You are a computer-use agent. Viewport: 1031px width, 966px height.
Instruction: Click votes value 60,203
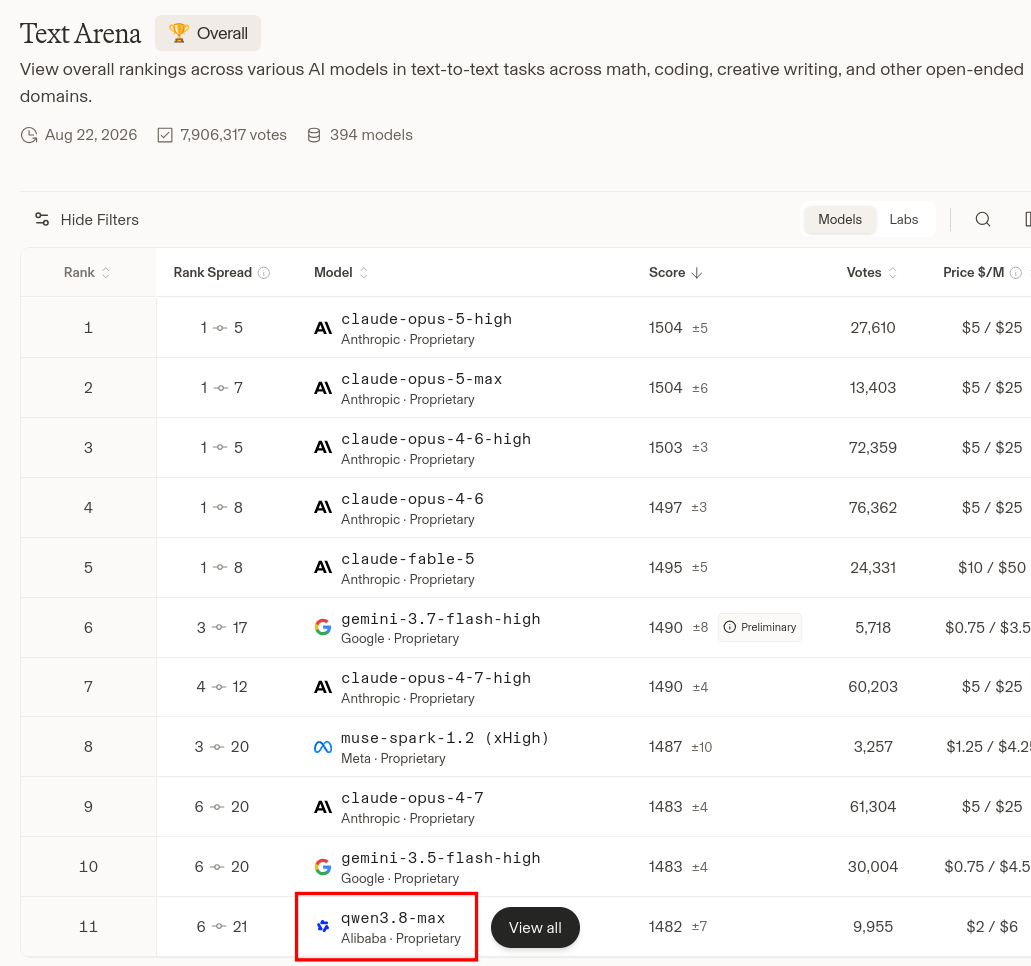click(x=873, y=687)
